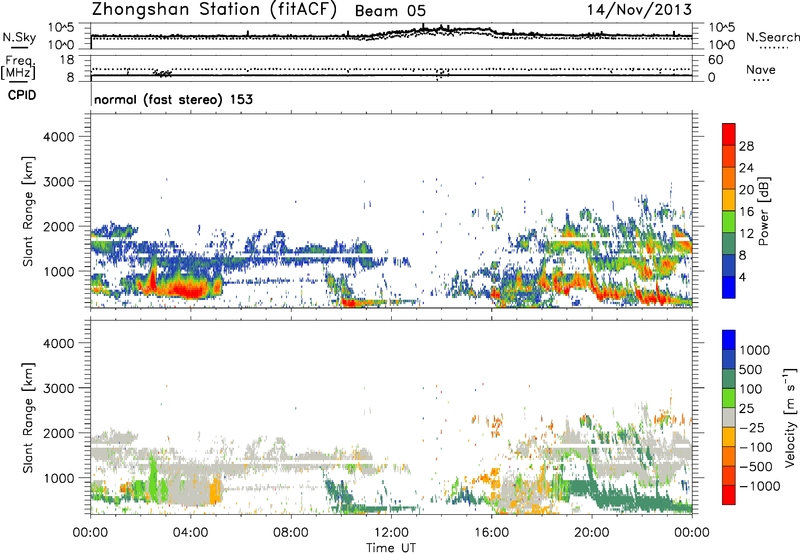Click the 1000 value on the Velocity scale

tap(755, 350)
